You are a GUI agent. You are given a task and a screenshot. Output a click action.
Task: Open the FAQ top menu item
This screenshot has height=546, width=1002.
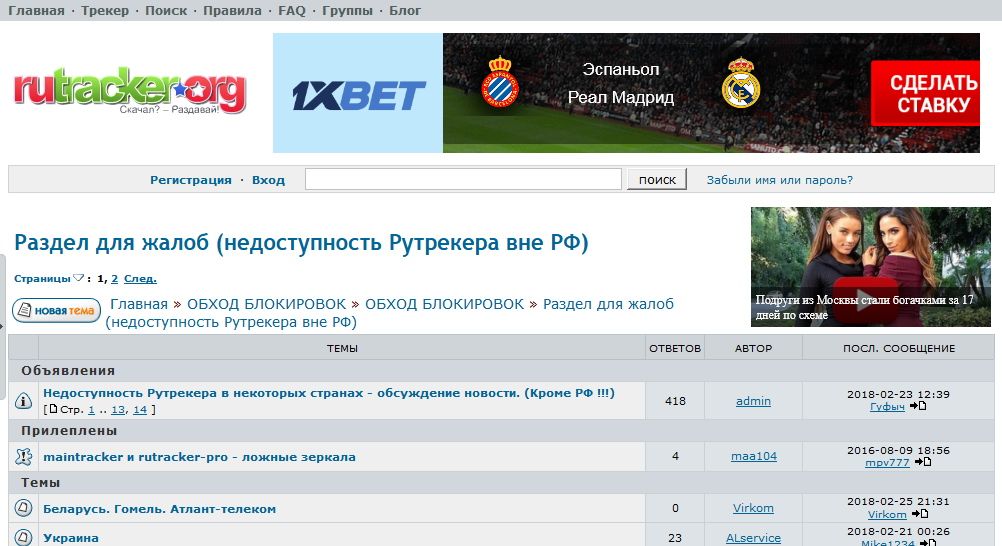click(291, 11)
